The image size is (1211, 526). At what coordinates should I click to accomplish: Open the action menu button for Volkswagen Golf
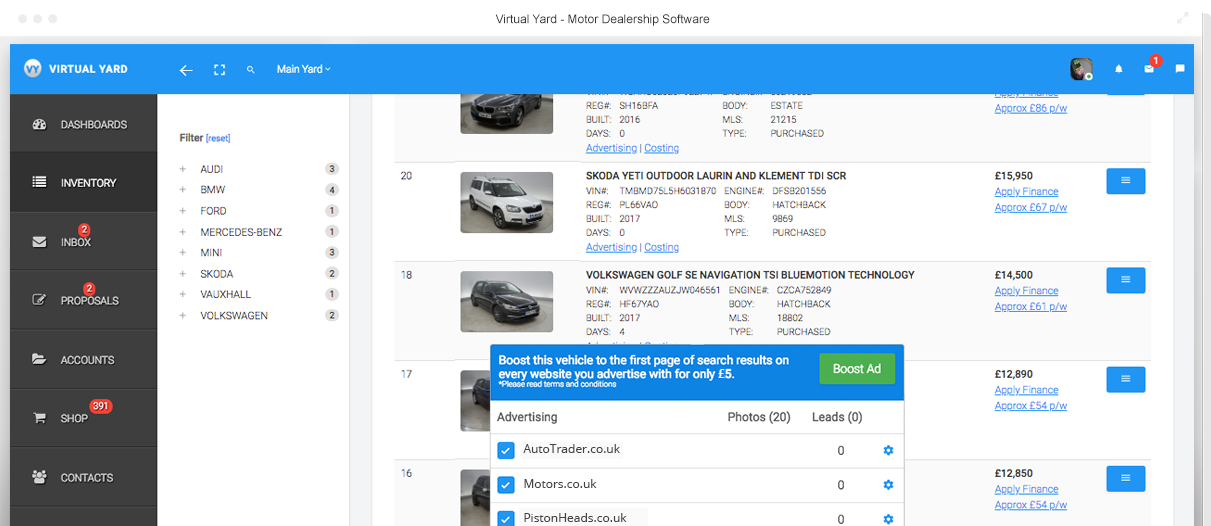(x=1125, y=280)
